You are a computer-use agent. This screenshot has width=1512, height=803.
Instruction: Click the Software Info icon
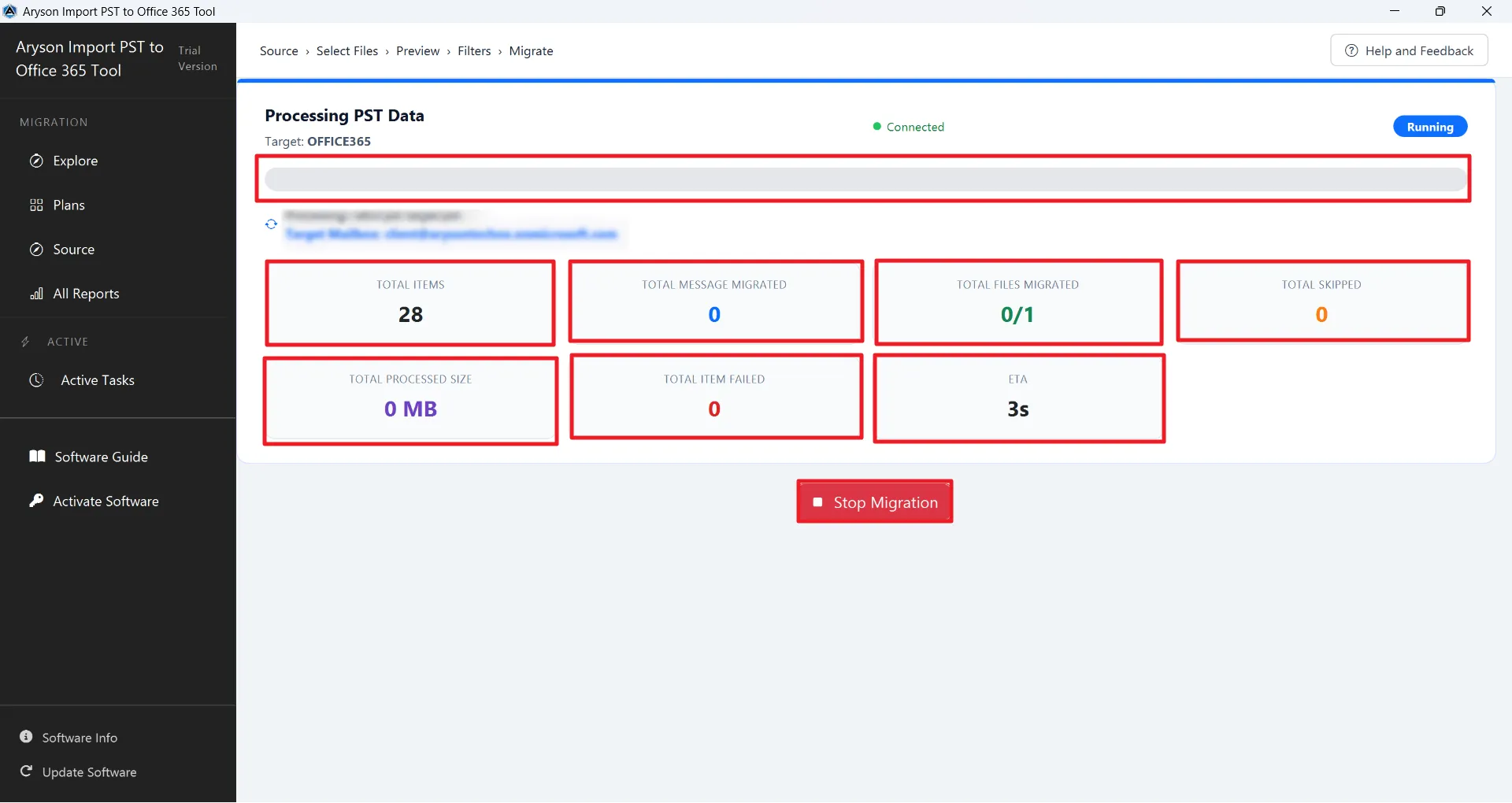pos(25,737)
